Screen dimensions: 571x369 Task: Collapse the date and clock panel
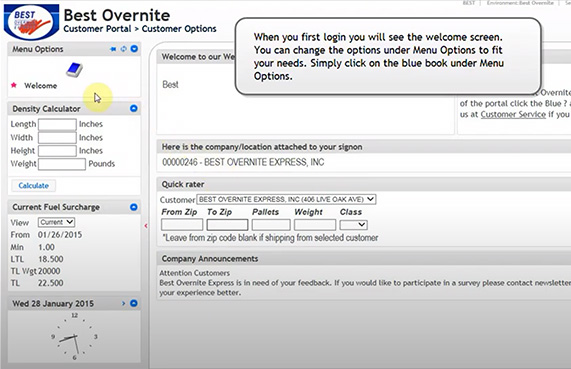pyautogui.click(x=134, y=303)
